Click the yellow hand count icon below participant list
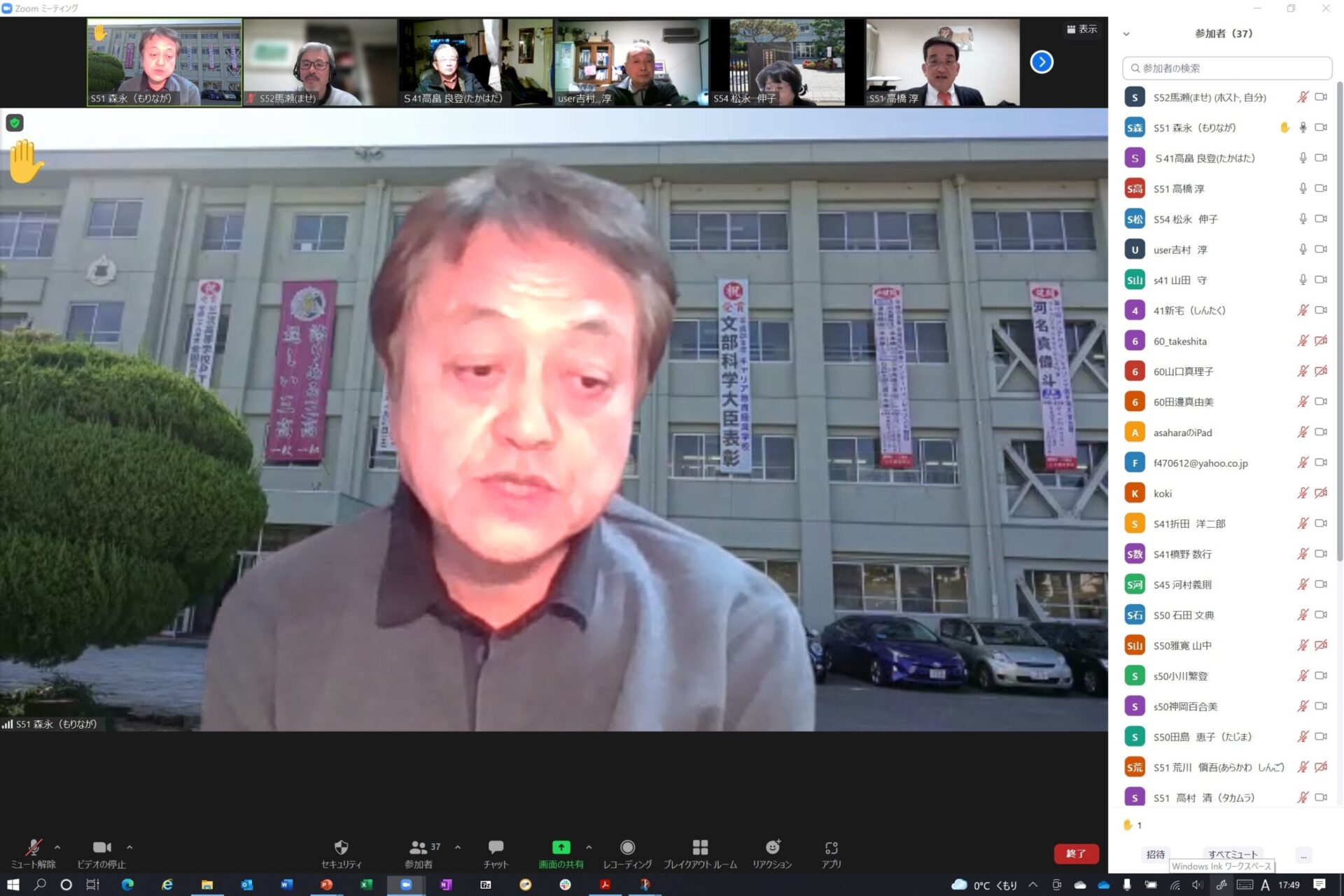 [x=1127, y=825]
